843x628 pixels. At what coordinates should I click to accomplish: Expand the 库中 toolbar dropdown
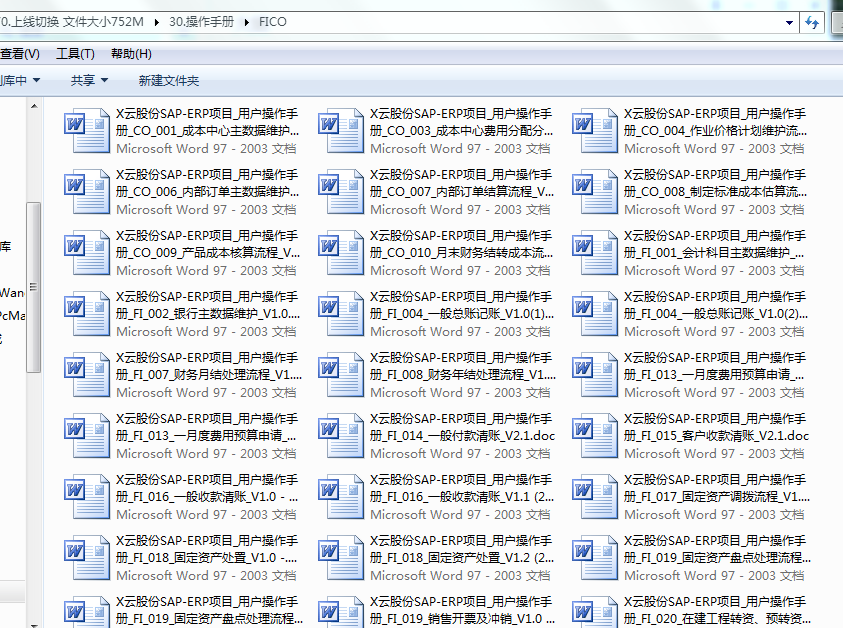(20, 80)
